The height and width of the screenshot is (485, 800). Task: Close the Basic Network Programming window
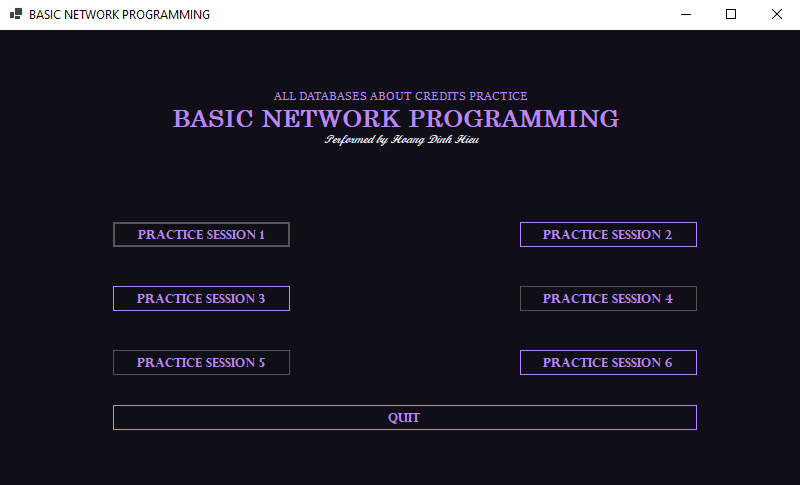(777, 14)
